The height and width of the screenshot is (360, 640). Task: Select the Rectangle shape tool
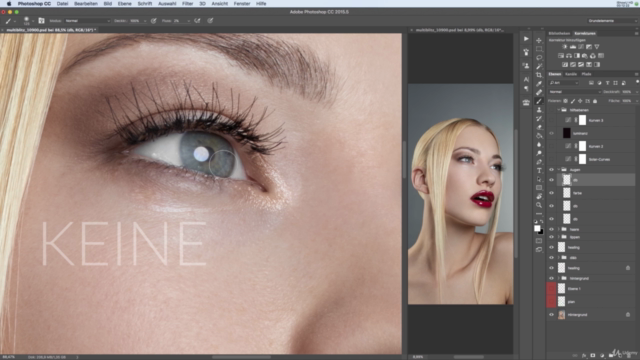click(539, 188)
